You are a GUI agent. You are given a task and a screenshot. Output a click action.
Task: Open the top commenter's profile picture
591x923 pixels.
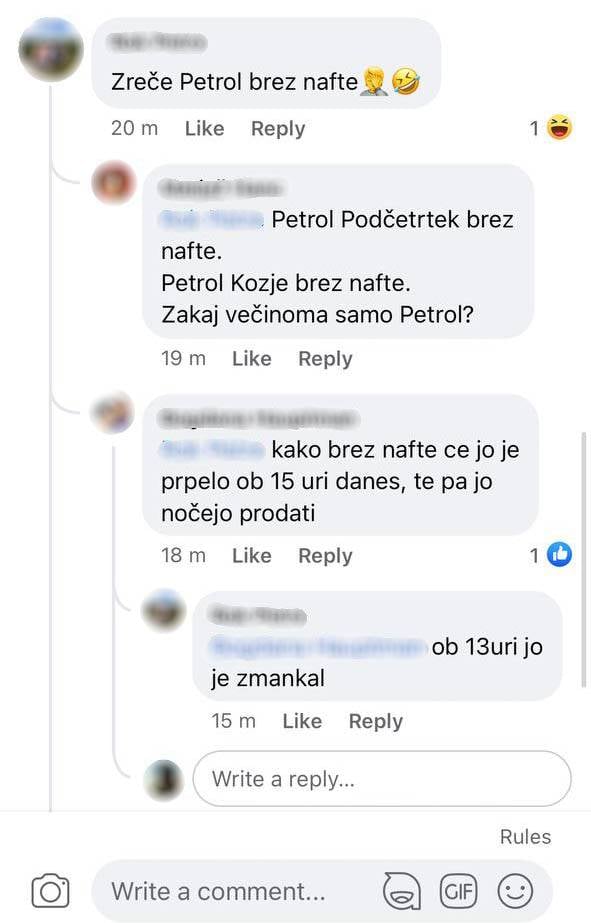pos(51,49)
